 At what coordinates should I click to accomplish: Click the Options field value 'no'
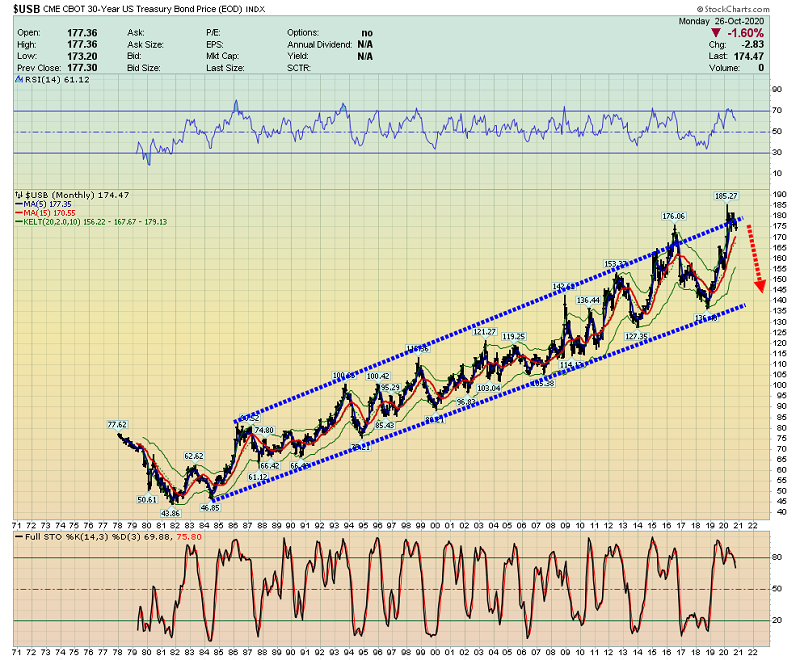click(x=366, y=33)
